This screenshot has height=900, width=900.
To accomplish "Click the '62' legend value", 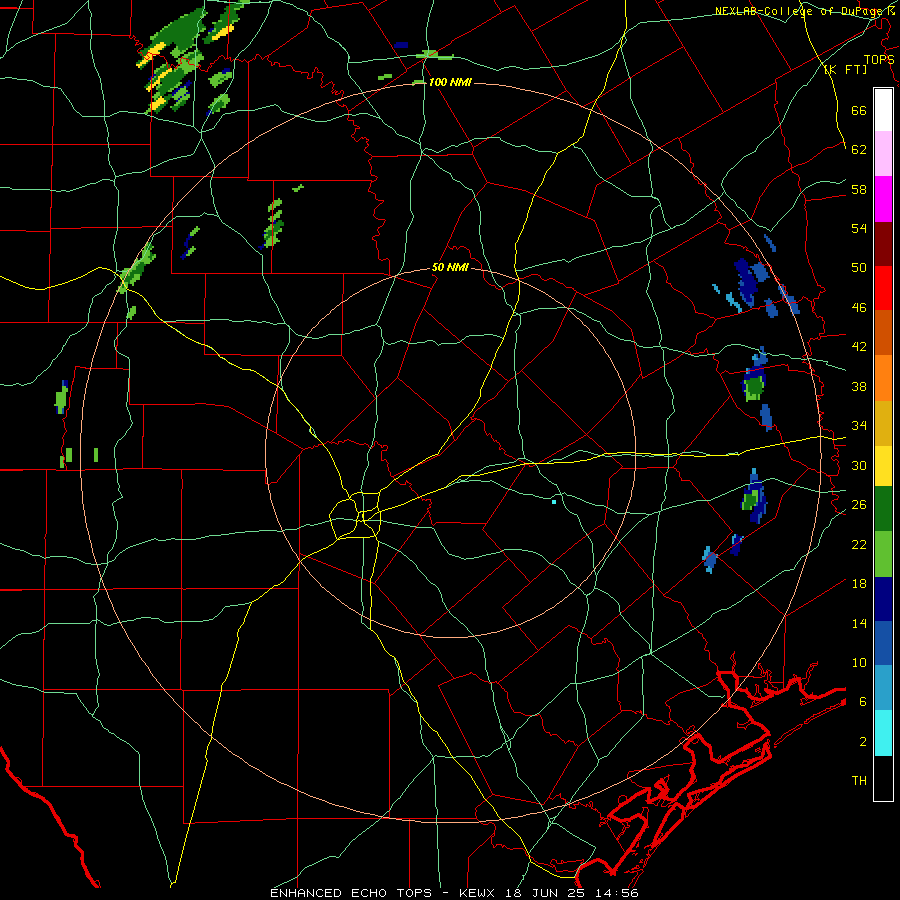I will 859,149.
